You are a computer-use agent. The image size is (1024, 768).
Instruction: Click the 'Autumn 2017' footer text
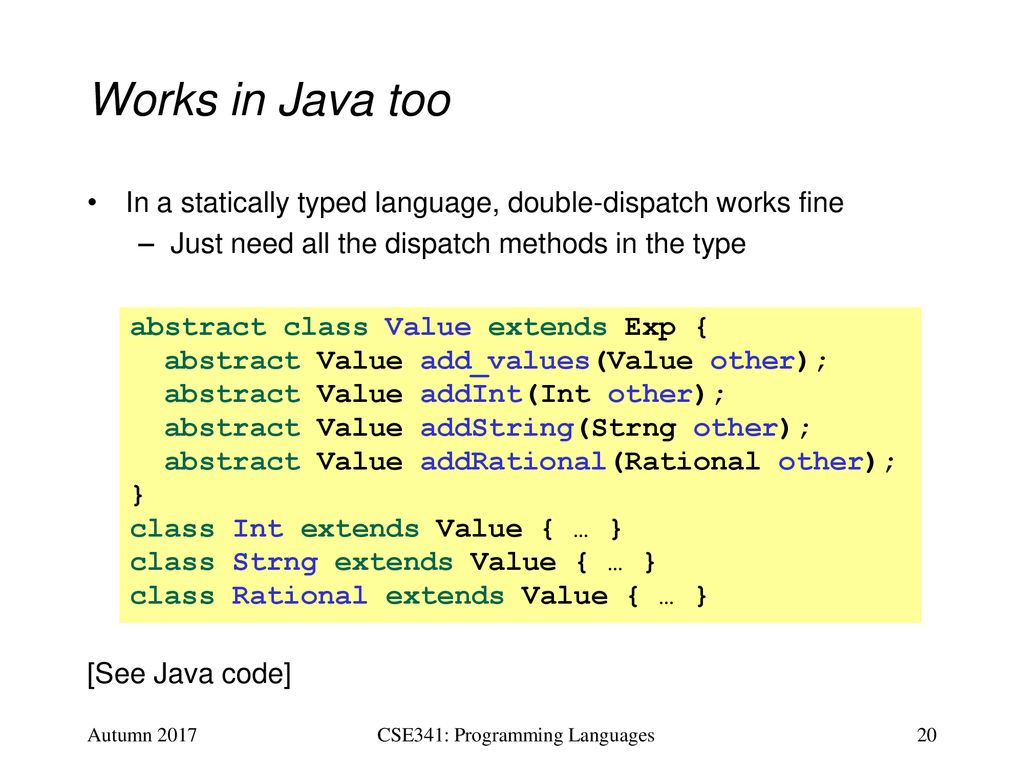click(x=142, y=735)
